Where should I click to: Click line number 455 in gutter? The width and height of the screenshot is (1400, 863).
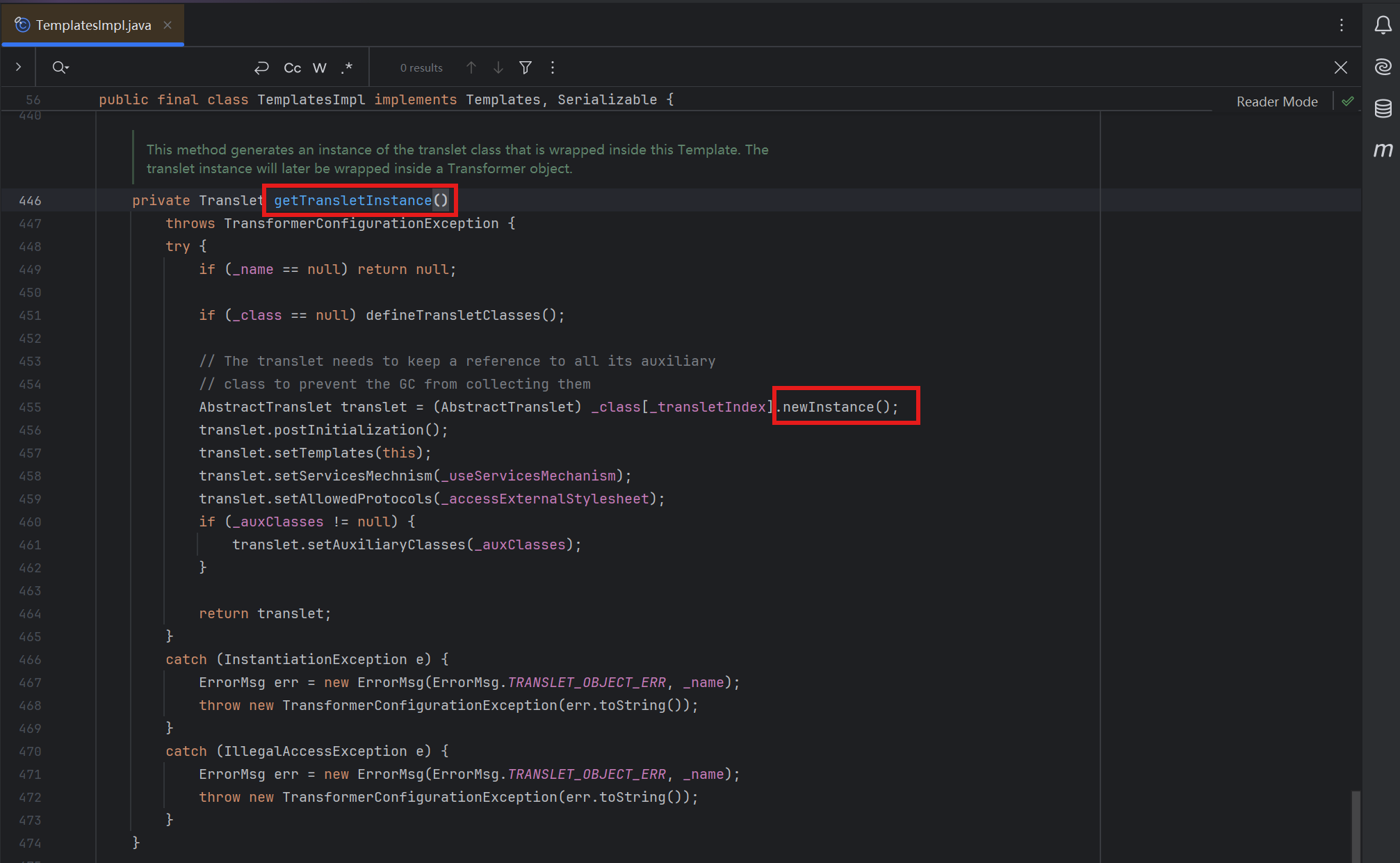point(30,408)
